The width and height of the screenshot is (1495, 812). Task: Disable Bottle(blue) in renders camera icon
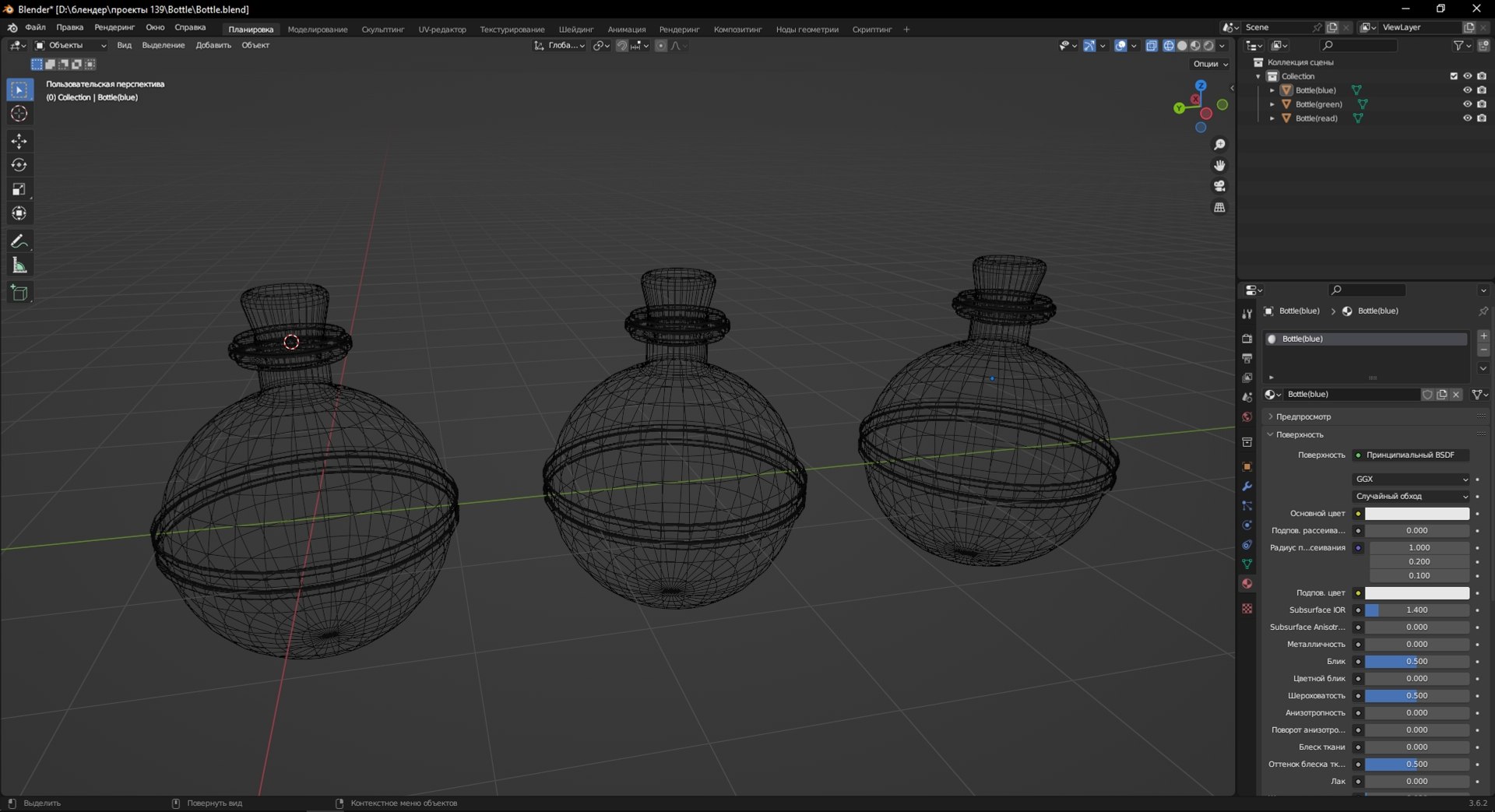(1482, 90)
